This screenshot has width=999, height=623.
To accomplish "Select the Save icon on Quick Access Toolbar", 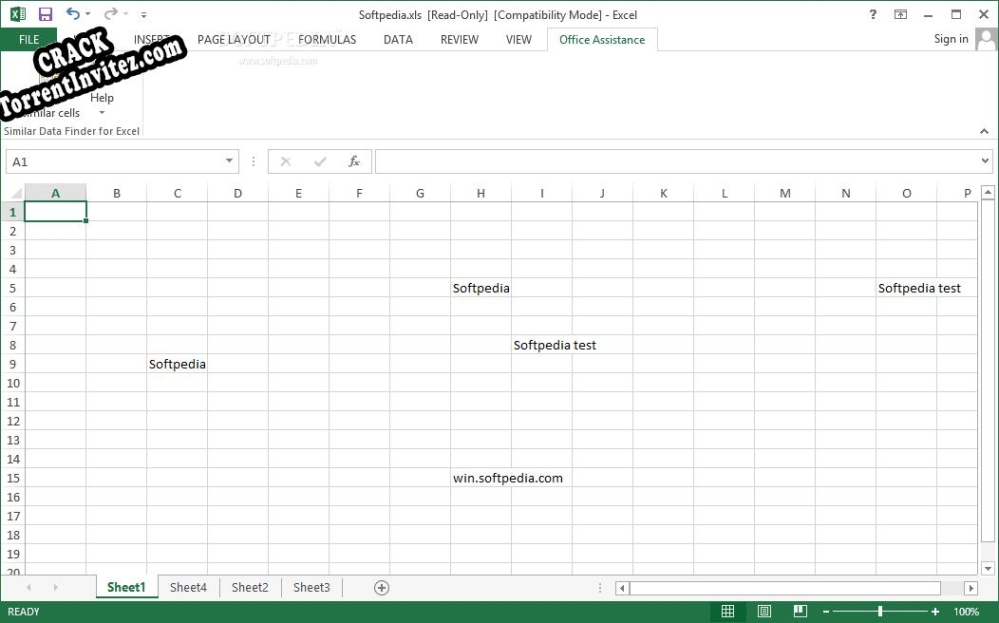I will [x=45, y=14].
